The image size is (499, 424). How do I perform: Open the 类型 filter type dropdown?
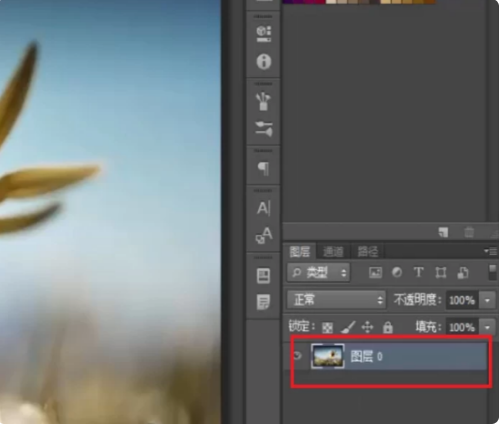[x=319, y=273]
